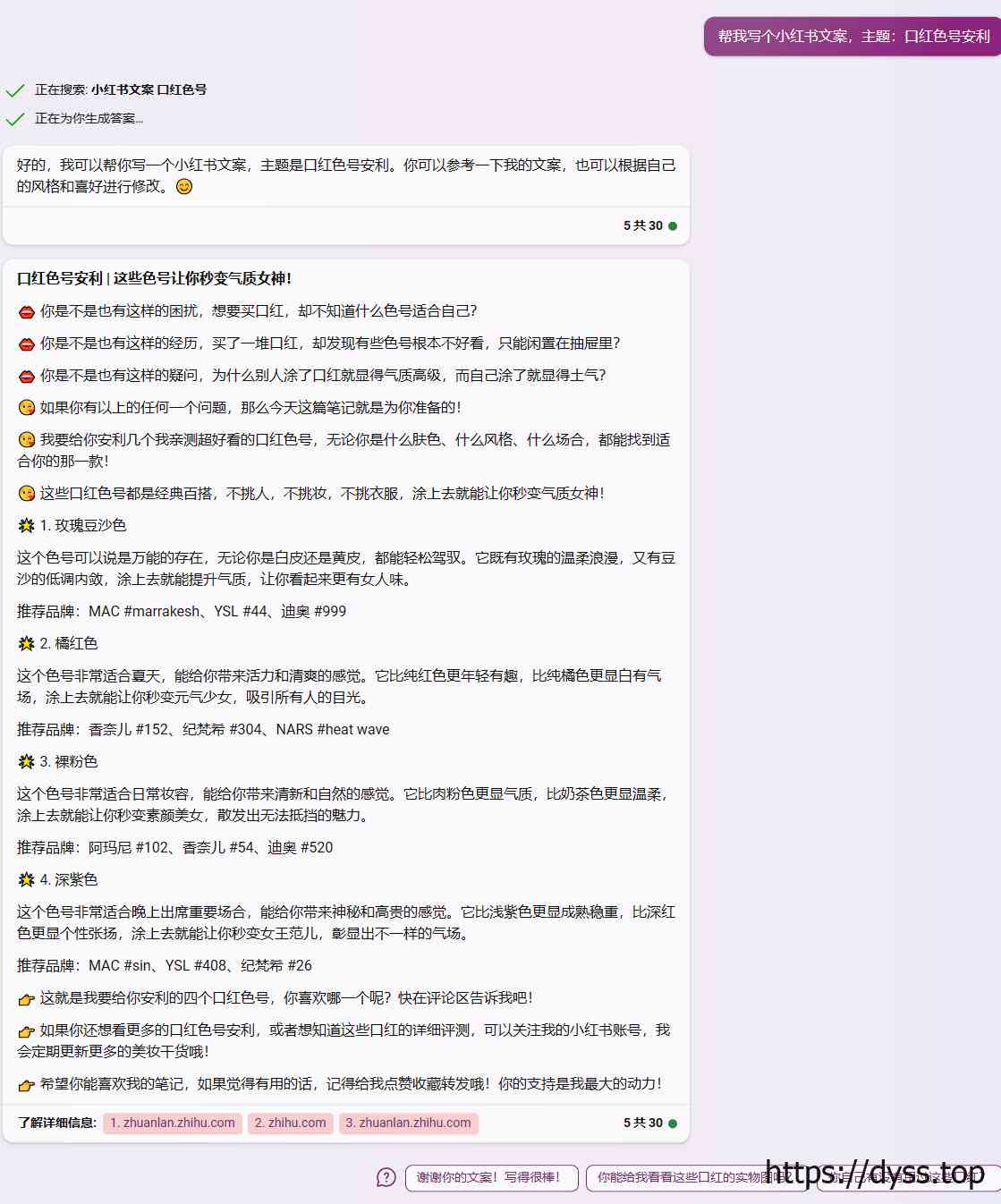Click the checkmark next to 正在为你生成答案

pyautogui.click(x=15, y=119)
